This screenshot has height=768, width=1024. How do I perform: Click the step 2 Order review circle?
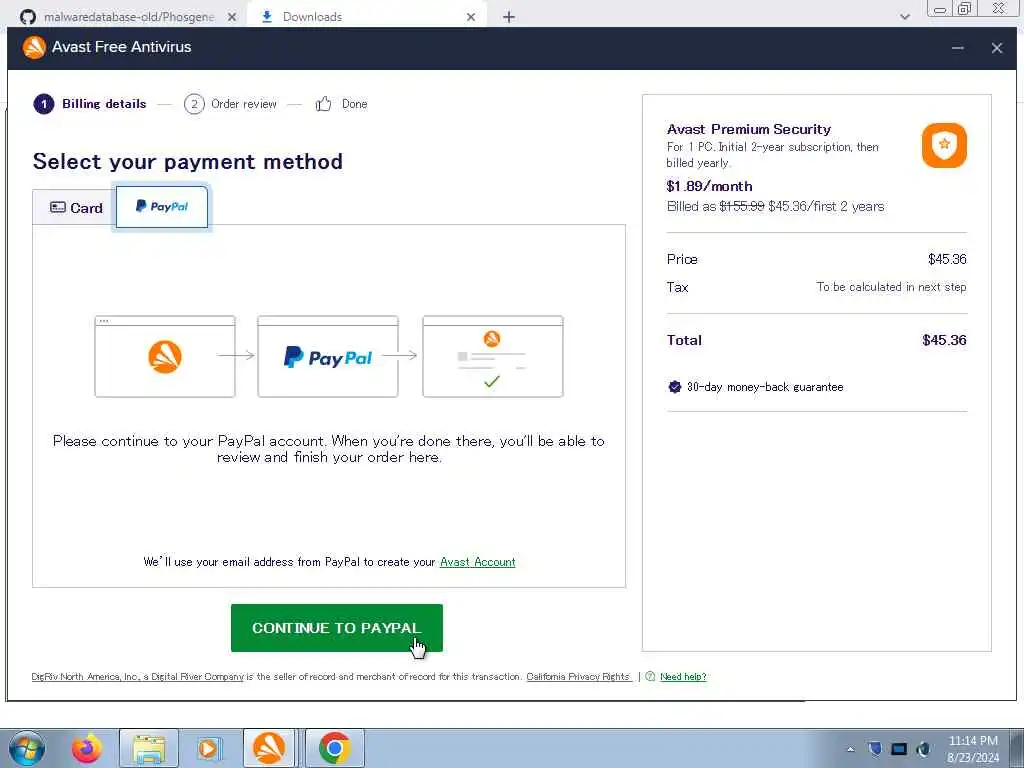pos(194,104)
